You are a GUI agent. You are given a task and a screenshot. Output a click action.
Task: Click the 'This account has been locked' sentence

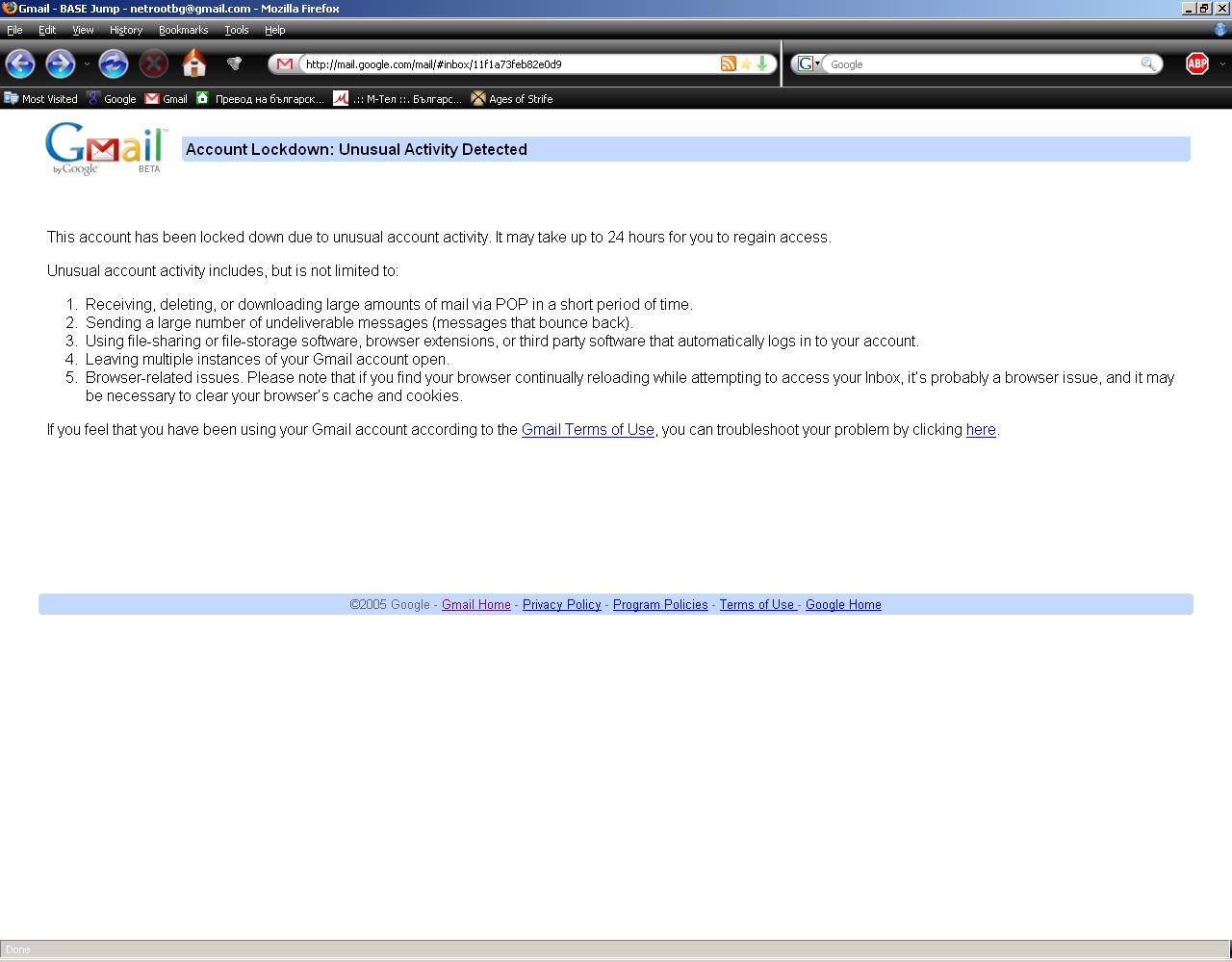coord(439,237)
